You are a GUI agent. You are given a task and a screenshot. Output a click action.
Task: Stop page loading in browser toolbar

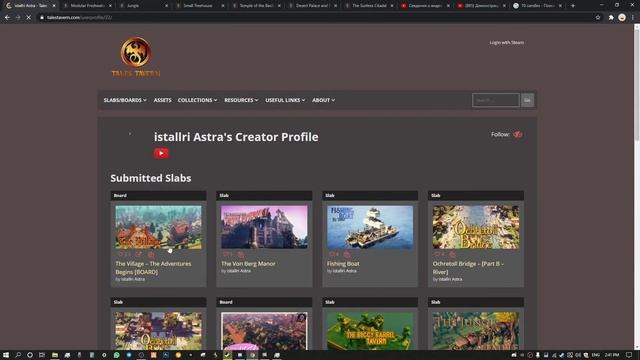coord(28,18)
